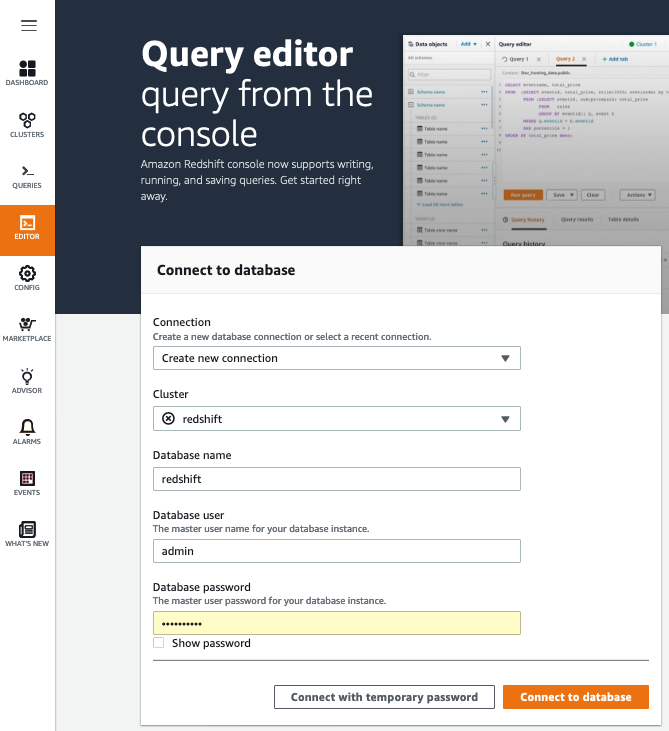The image size is (669, 731).
Task: Focus the Database password field
Action: pos(336,623)
